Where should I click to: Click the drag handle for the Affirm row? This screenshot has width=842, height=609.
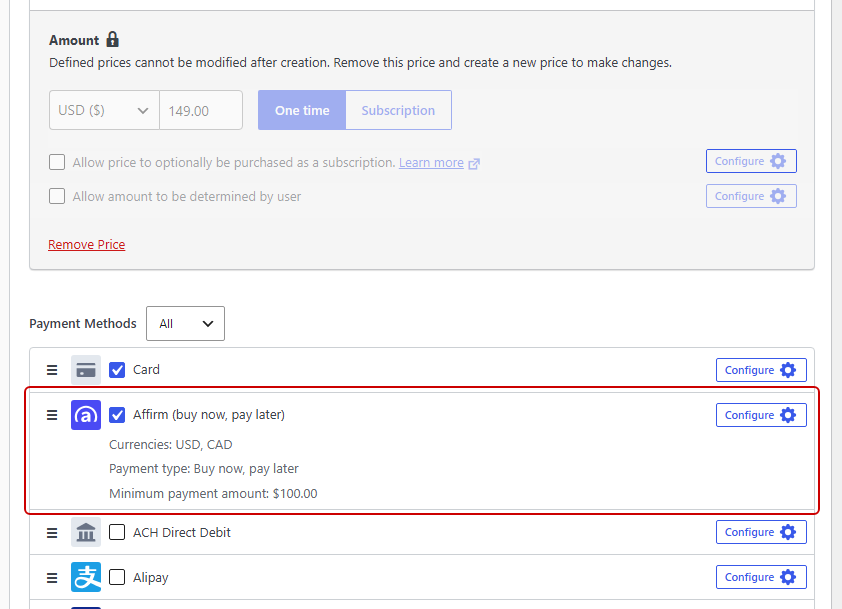coord(52,415)
